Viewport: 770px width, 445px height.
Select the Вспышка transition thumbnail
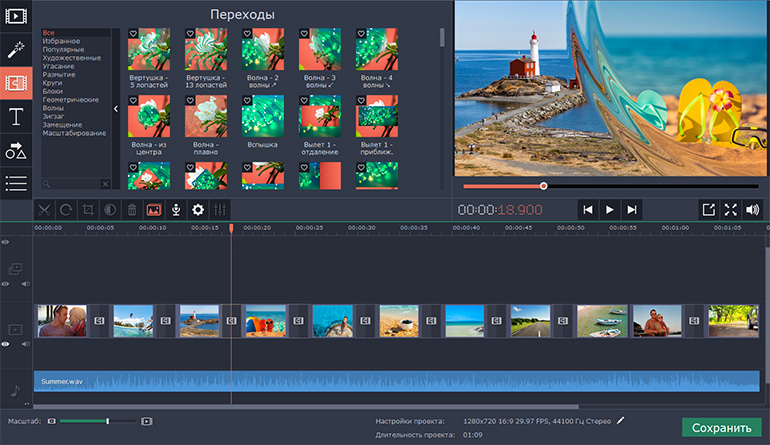click(262, 116)
